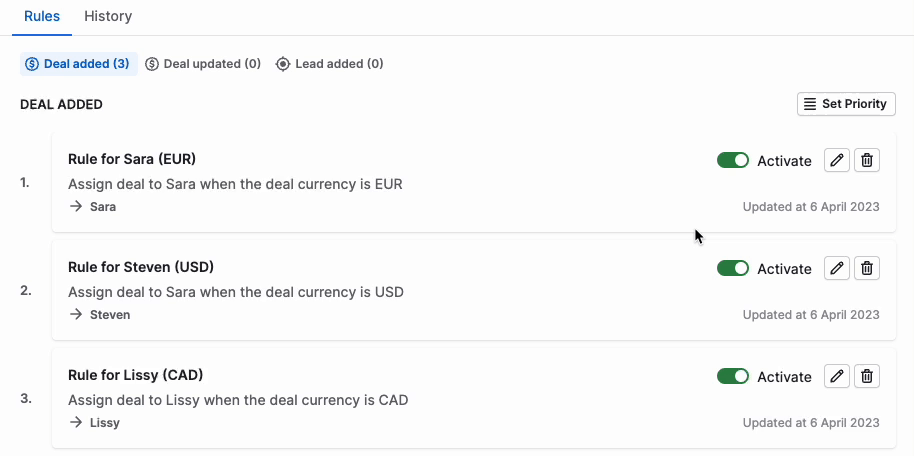
Task: Edit the Rule for Lissy (CAD)
Action: [836, 376]
